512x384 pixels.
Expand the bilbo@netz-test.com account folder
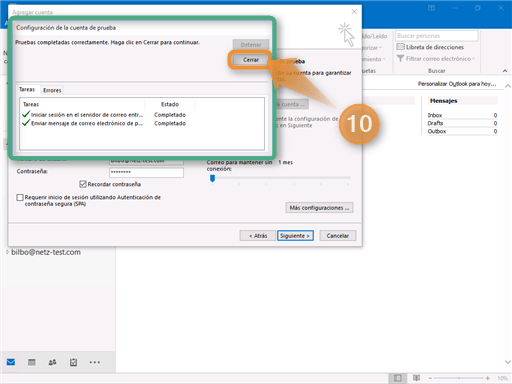click(x=7, y=252)
